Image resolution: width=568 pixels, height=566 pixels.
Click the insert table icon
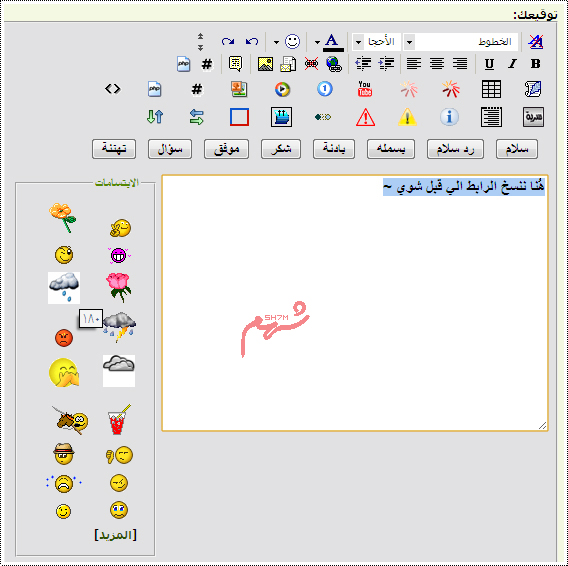click(491, 89)
